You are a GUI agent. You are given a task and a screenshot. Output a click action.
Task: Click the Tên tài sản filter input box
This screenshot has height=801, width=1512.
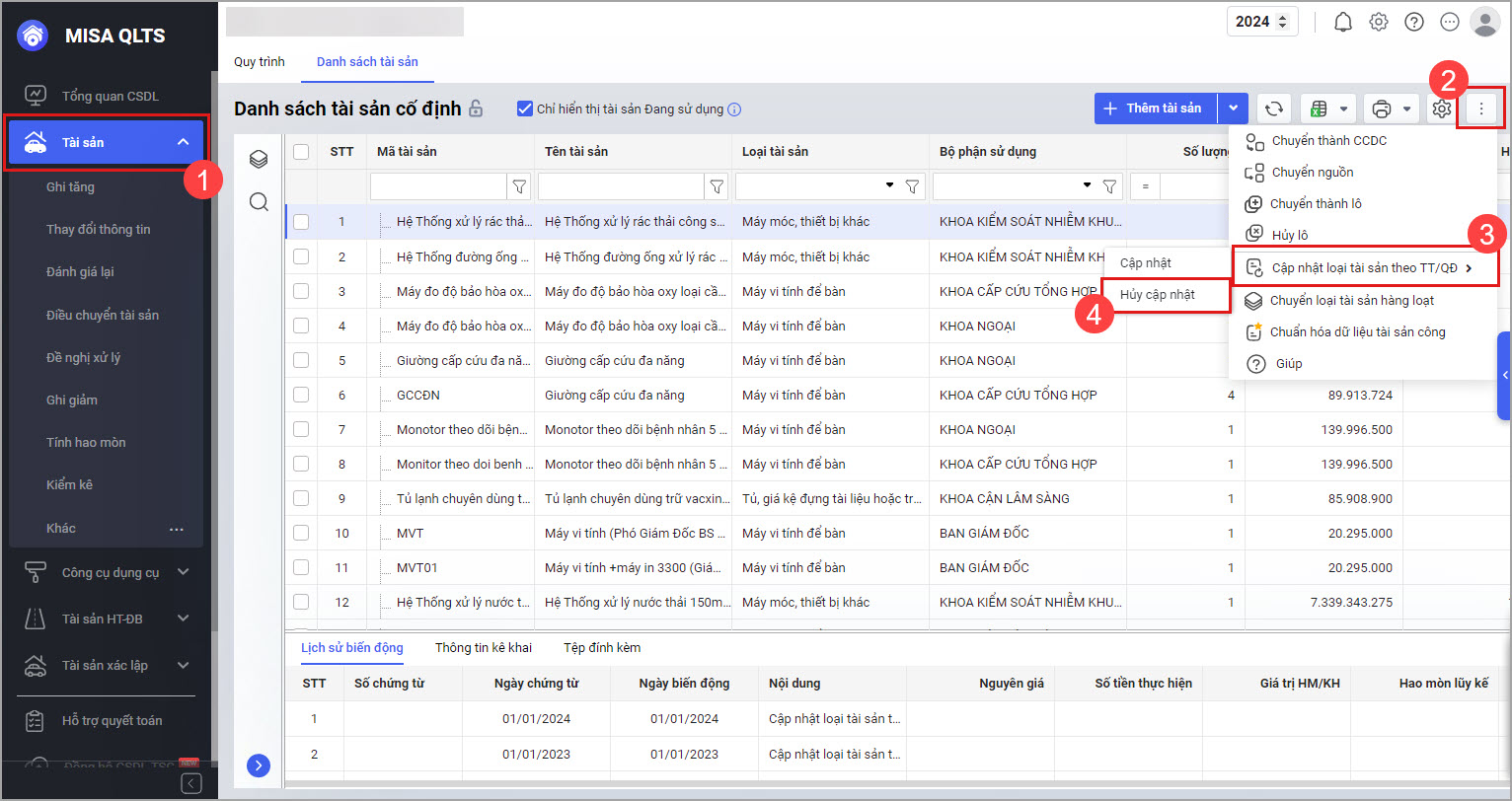click(621, 185)
